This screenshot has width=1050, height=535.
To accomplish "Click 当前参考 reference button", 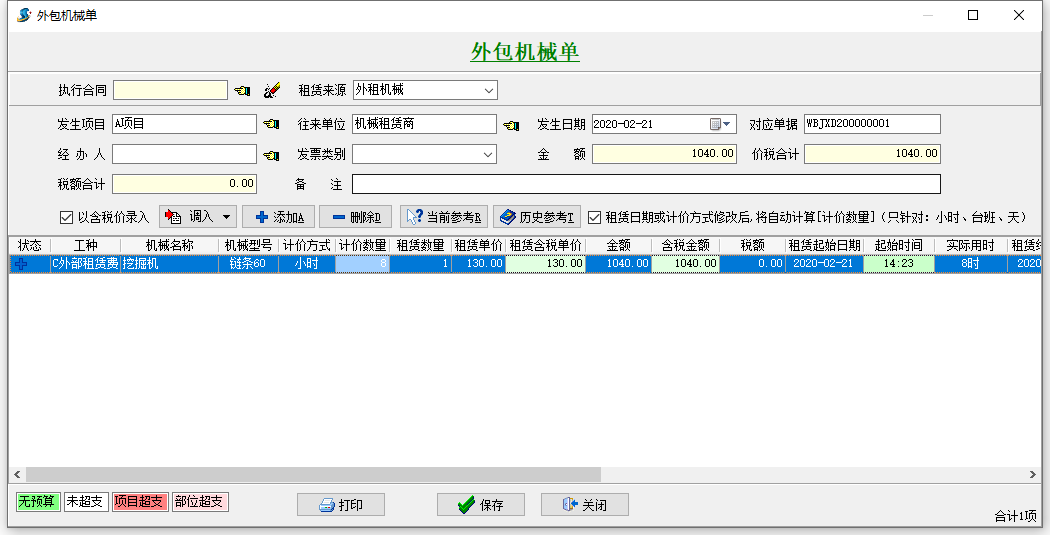I will point(444,217).
